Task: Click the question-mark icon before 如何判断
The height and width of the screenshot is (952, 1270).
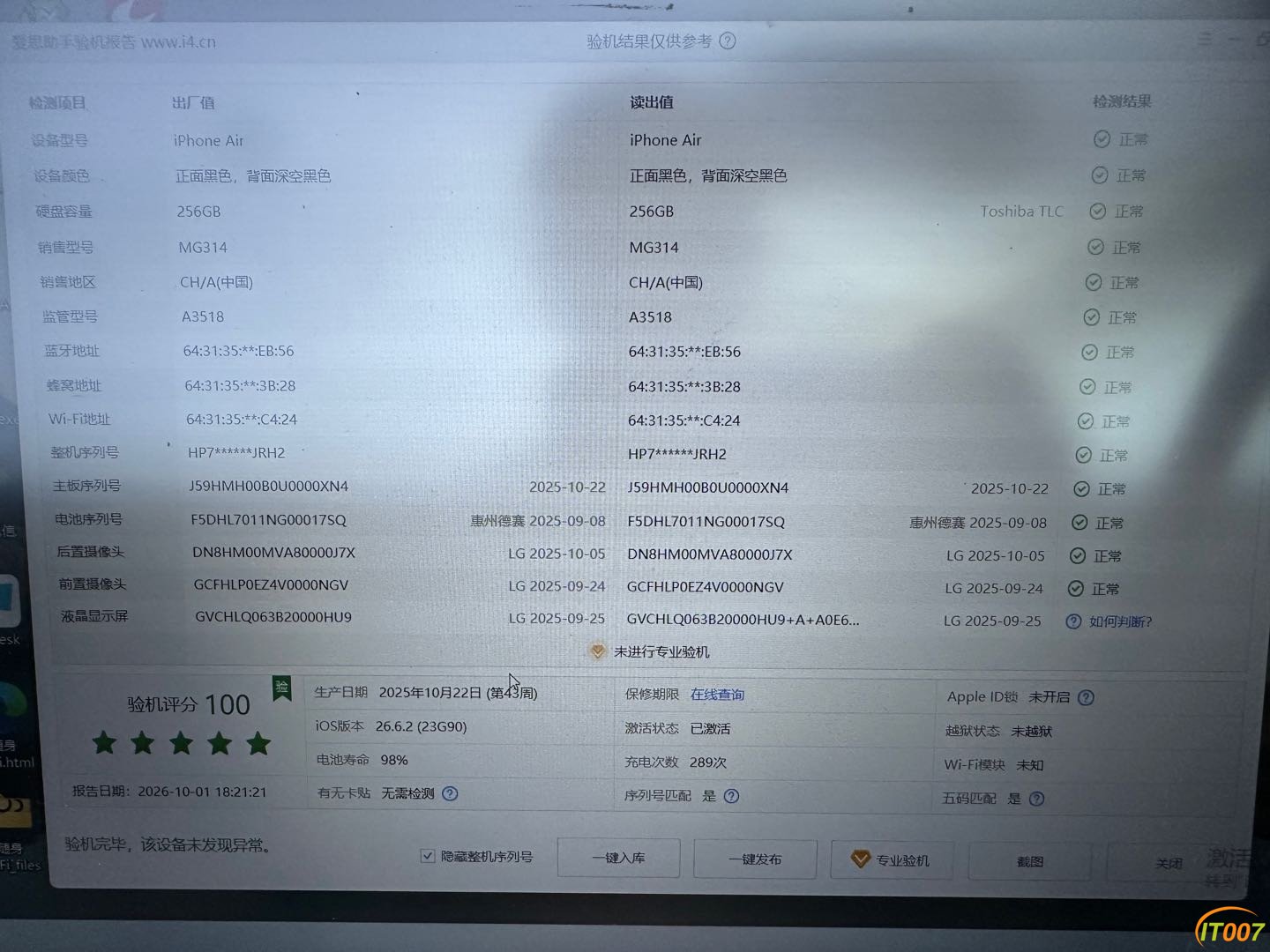Action: pos(1073,621)
